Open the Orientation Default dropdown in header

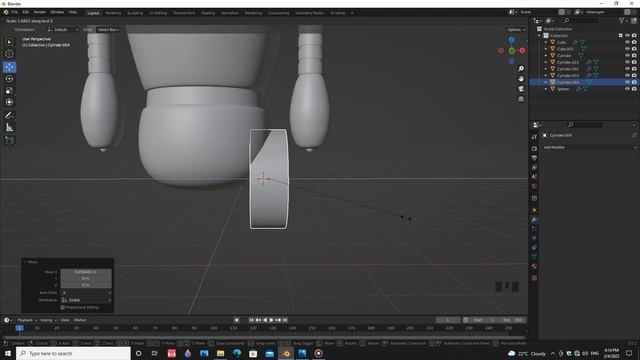pyautogui.click(x=62, y=30)
